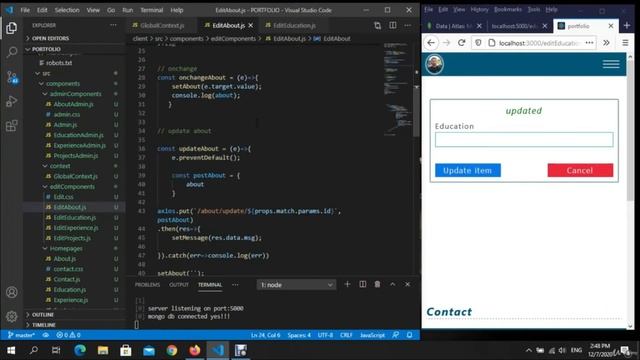The height and width of the screenshot is (360, 640).
Task: Open the File menu in VS Code
Action: (25, 10)
